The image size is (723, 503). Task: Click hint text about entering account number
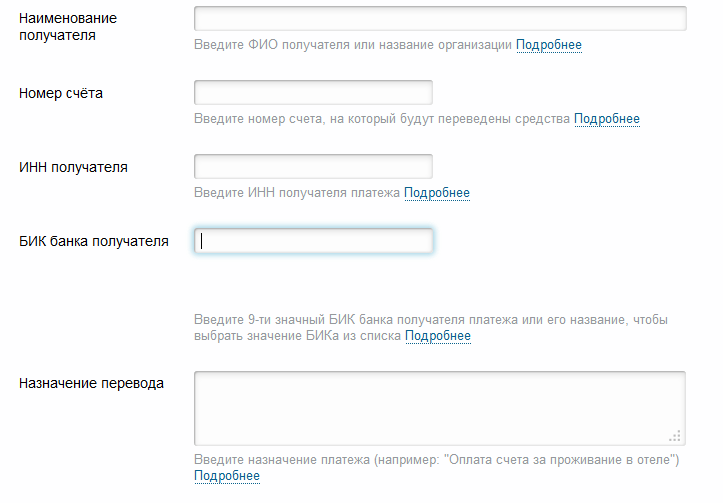click(x=382, y=119)
